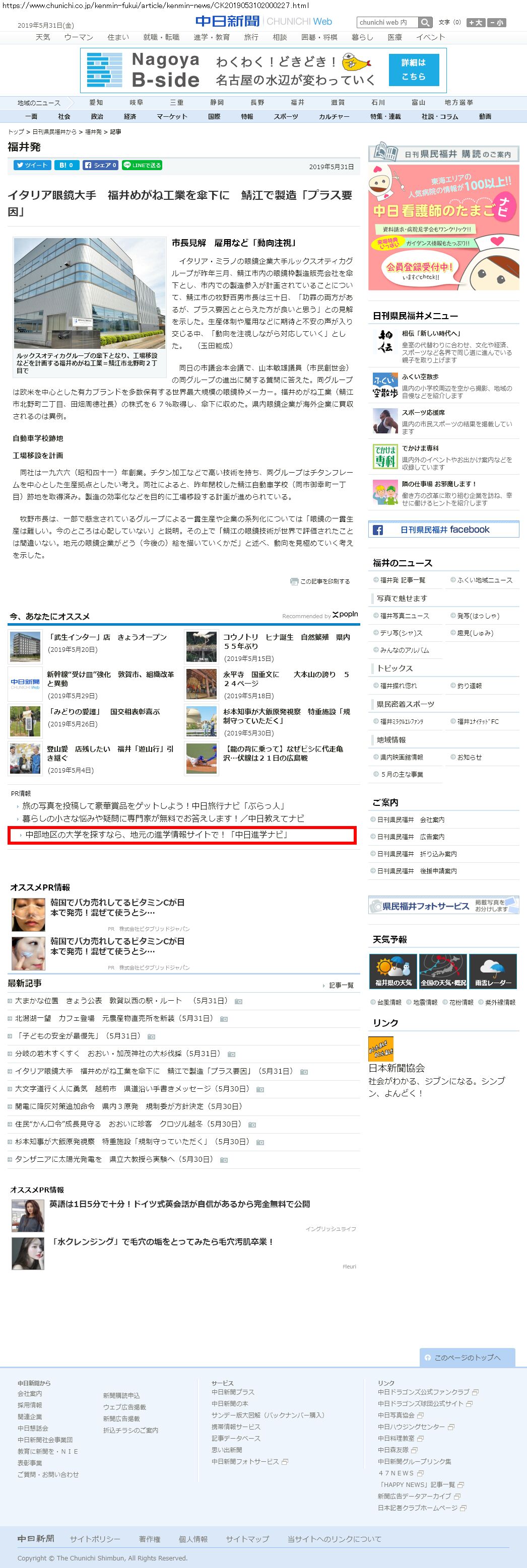This screenshot has width=527, height=1568.
Task: Open 県民福井フォトサービス banner
Action: point(443,906)
